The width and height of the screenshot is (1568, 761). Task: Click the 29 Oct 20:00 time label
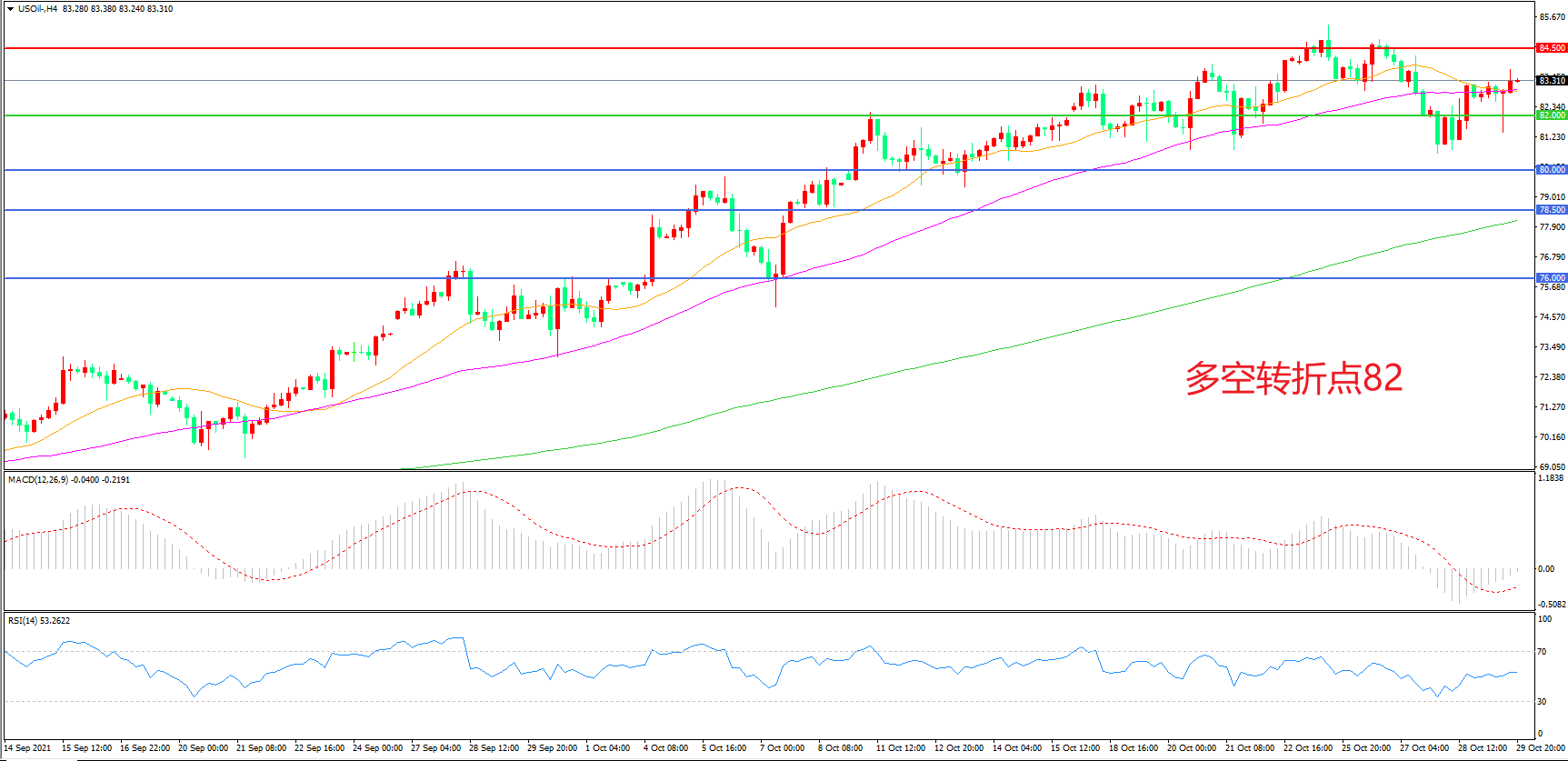click(x=1539, y=748)
